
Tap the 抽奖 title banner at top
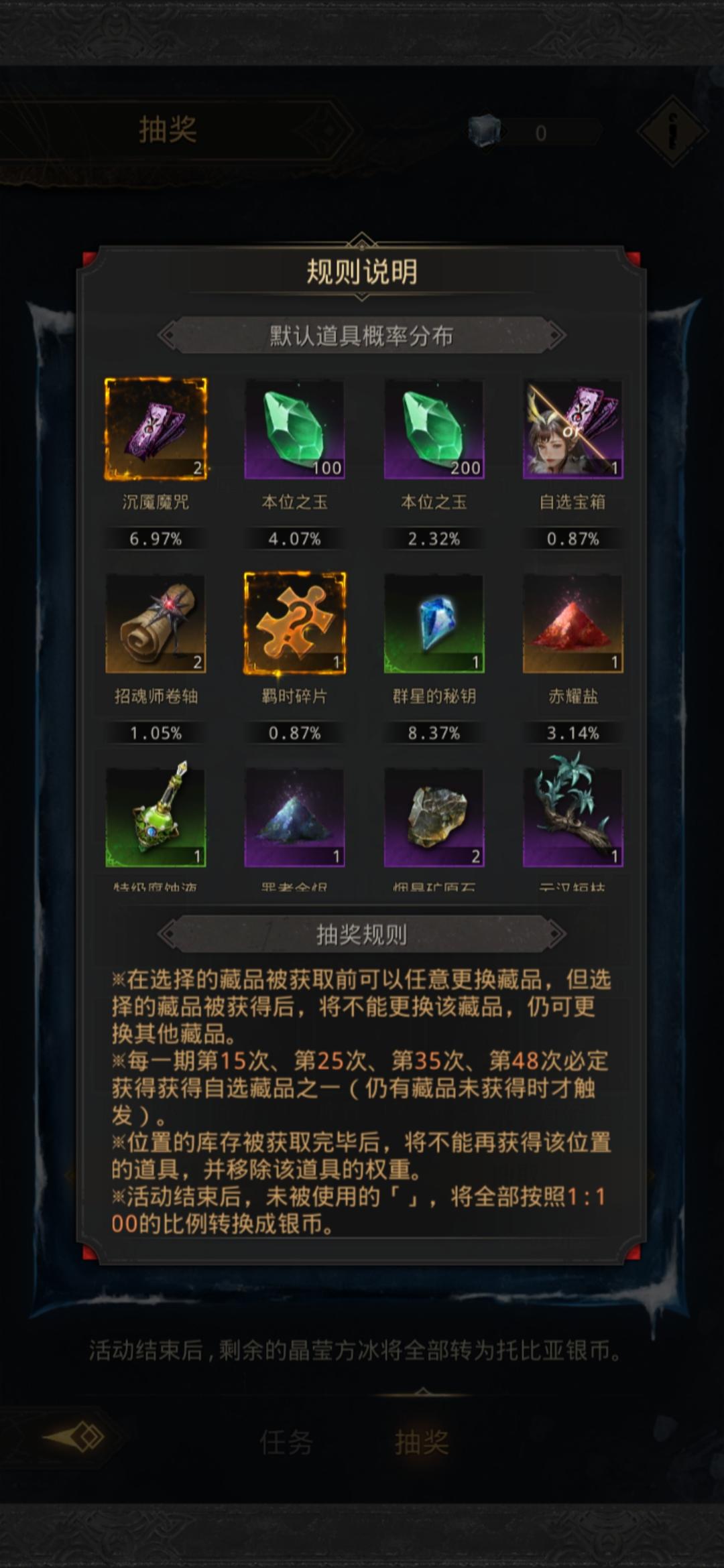pos(168,130)
